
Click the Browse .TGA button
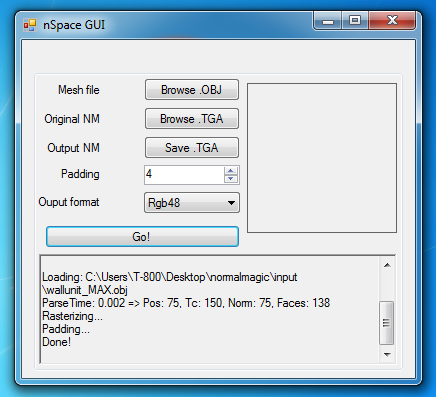pyautogui.click(x=192, y=119)
